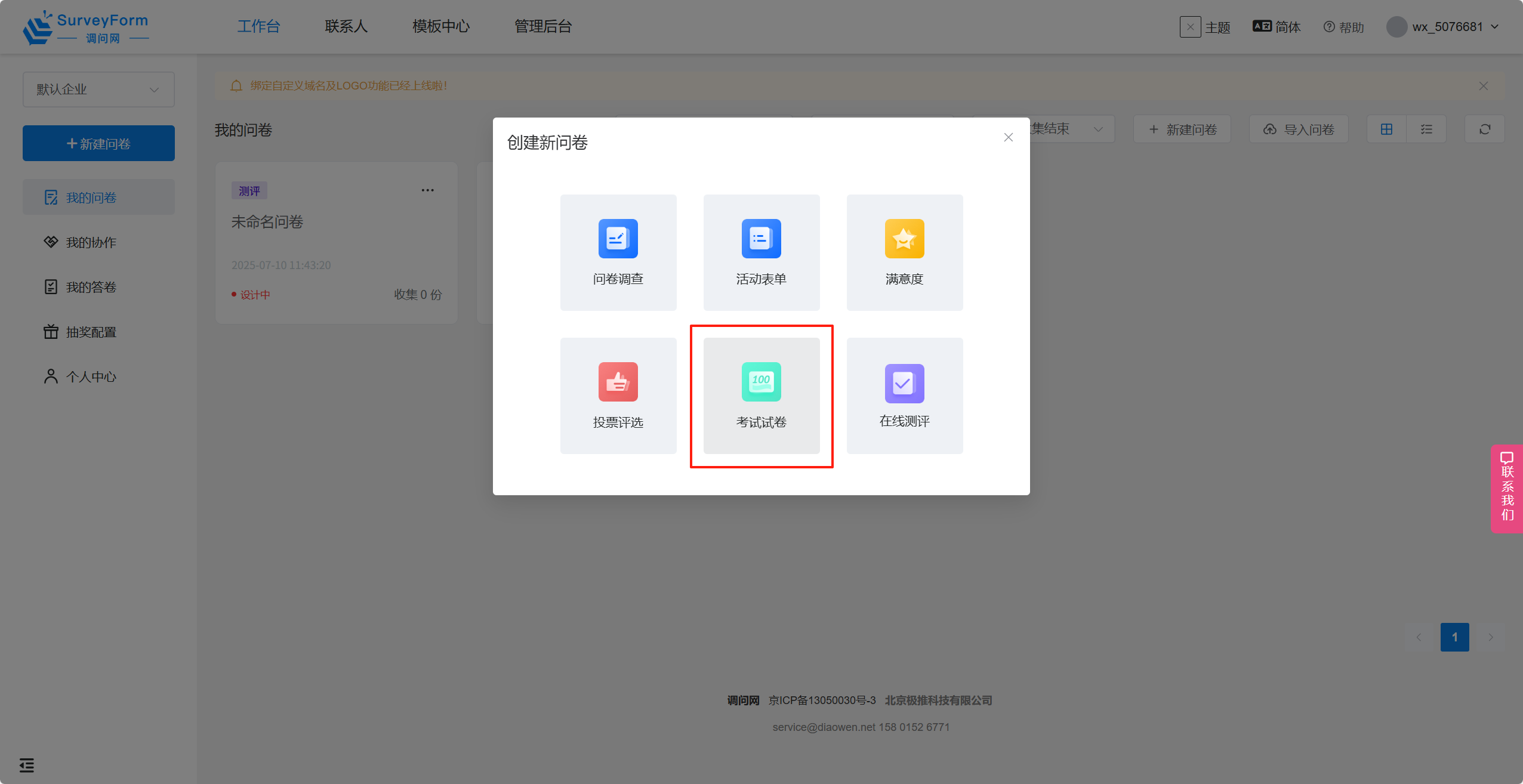Choose the 活动表单 form icon
The image size is (1523, 784).
coord(761,239)
